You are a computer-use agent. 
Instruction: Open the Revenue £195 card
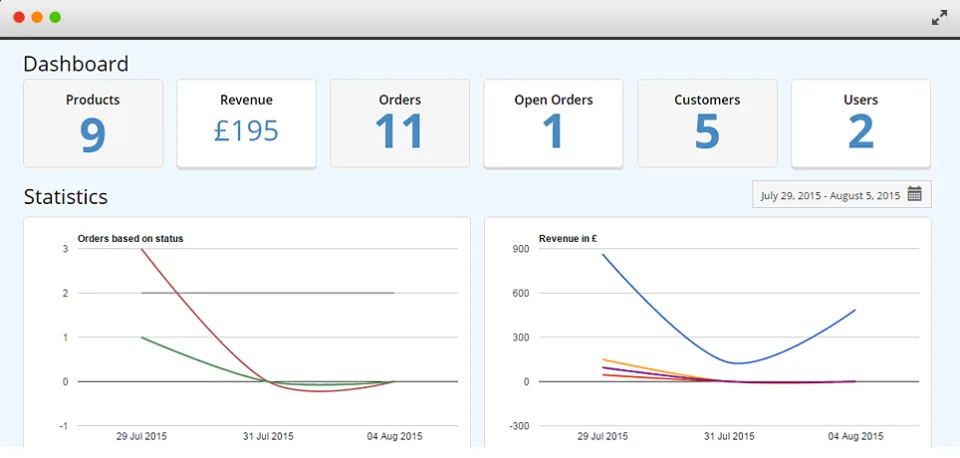pos(246,123)
